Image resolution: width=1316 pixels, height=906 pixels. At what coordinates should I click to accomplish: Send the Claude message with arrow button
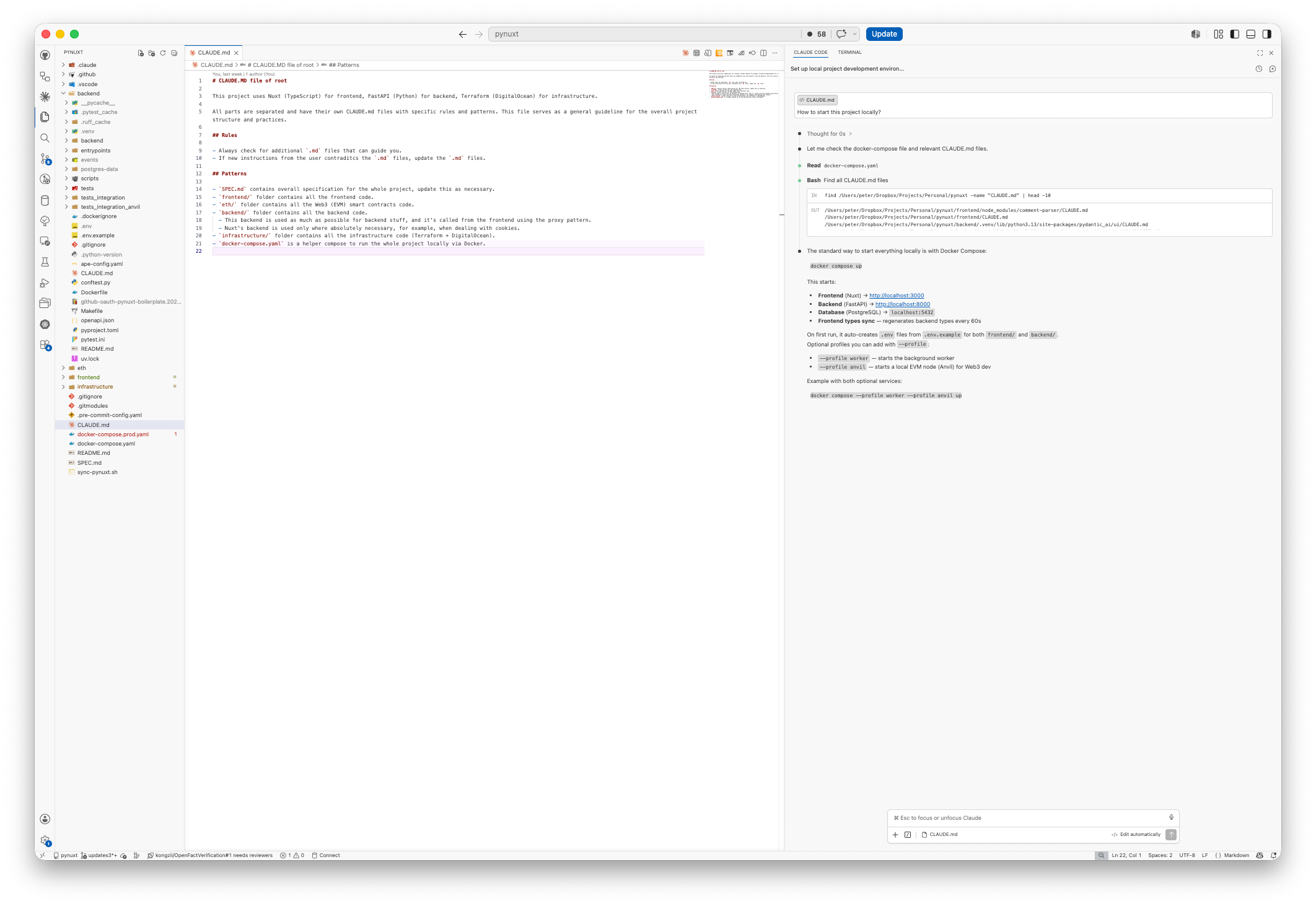click(x=1171, y=835)
